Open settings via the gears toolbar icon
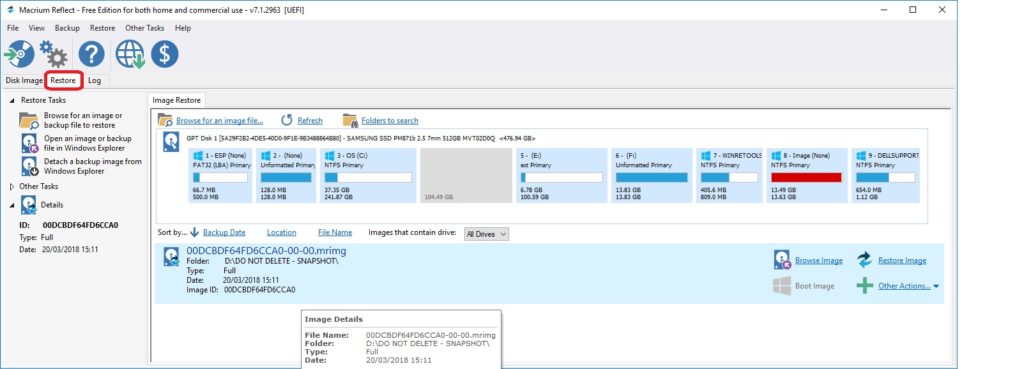This screenshot has width=1024, height=369. tap(54, 54)
